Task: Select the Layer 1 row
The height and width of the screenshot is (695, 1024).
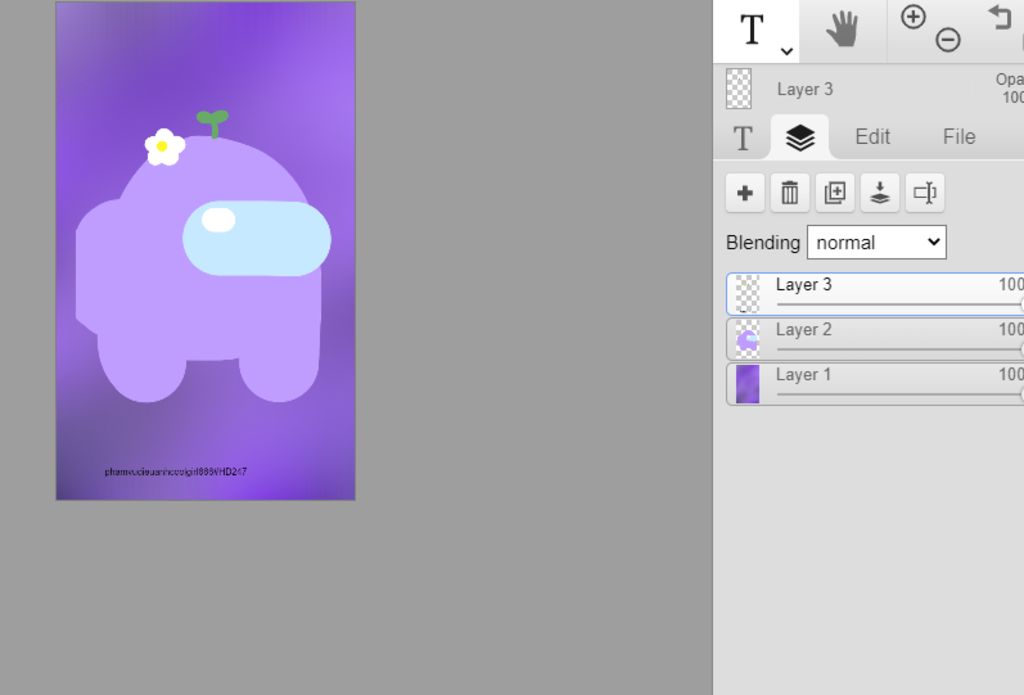Action: coord(875,384)
